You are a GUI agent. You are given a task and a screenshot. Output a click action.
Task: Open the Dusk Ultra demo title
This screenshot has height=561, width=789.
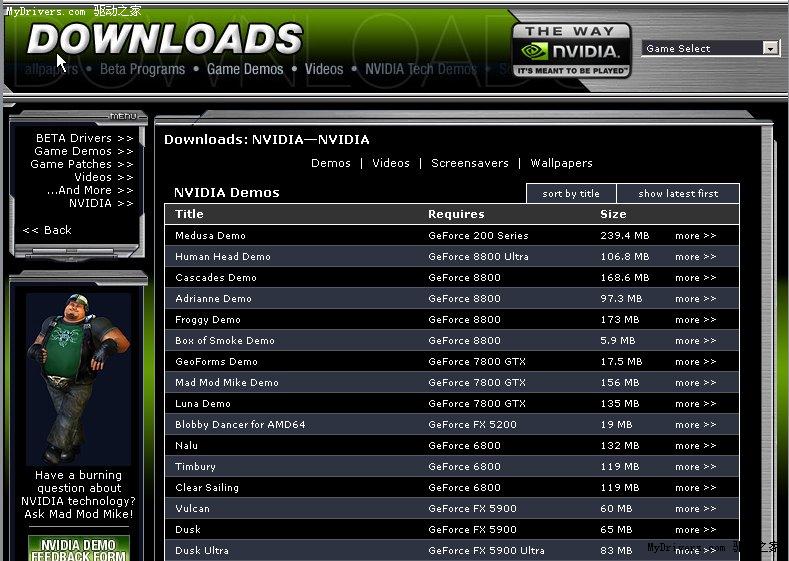[x=202, y=551]
